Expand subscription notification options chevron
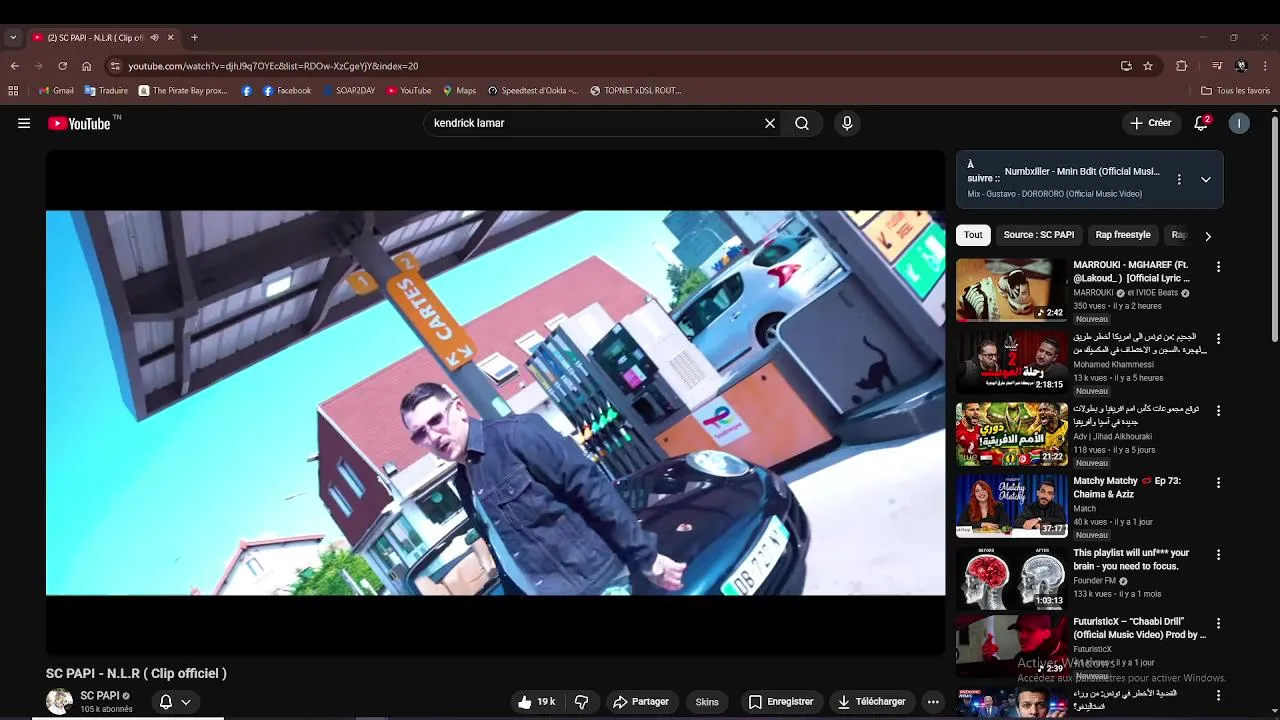This screenshot has width=1280, height=720. [186, 702]
